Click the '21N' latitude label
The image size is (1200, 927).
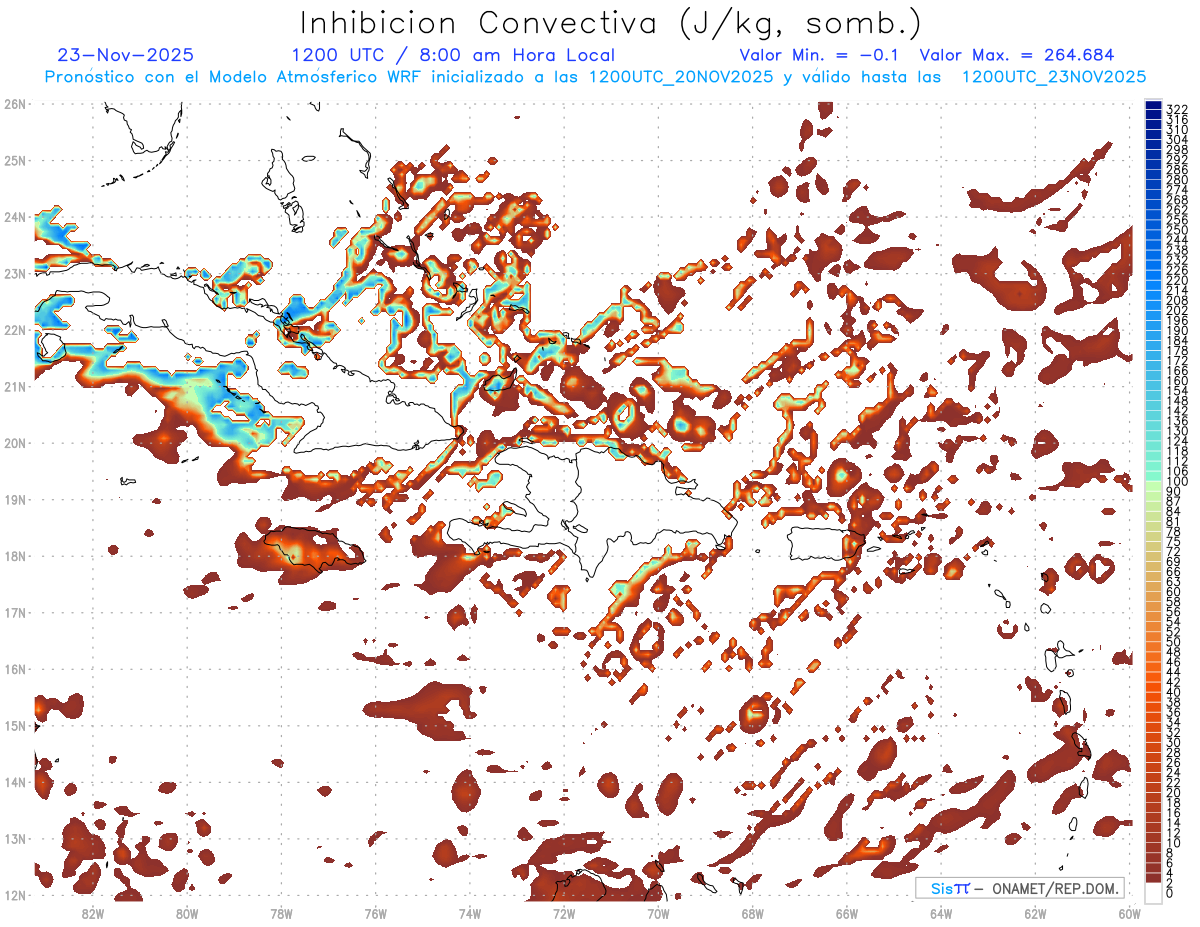click(14, 386)
